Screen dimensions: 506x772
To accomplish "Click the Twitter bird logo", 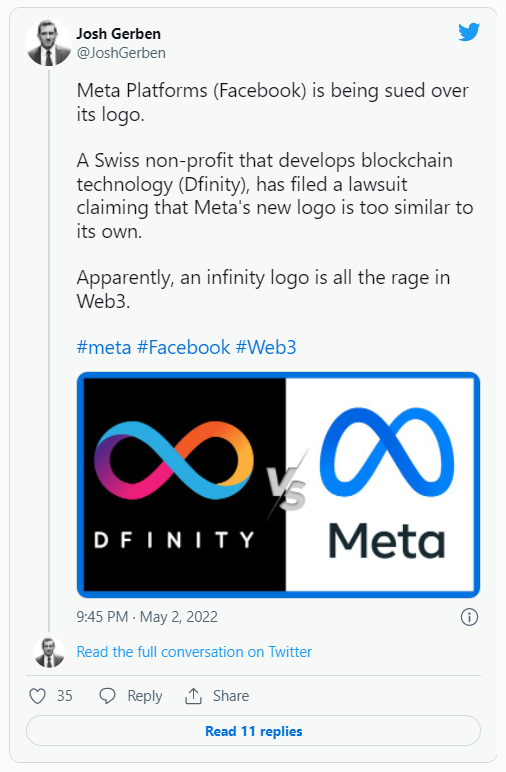I will 469,32.
